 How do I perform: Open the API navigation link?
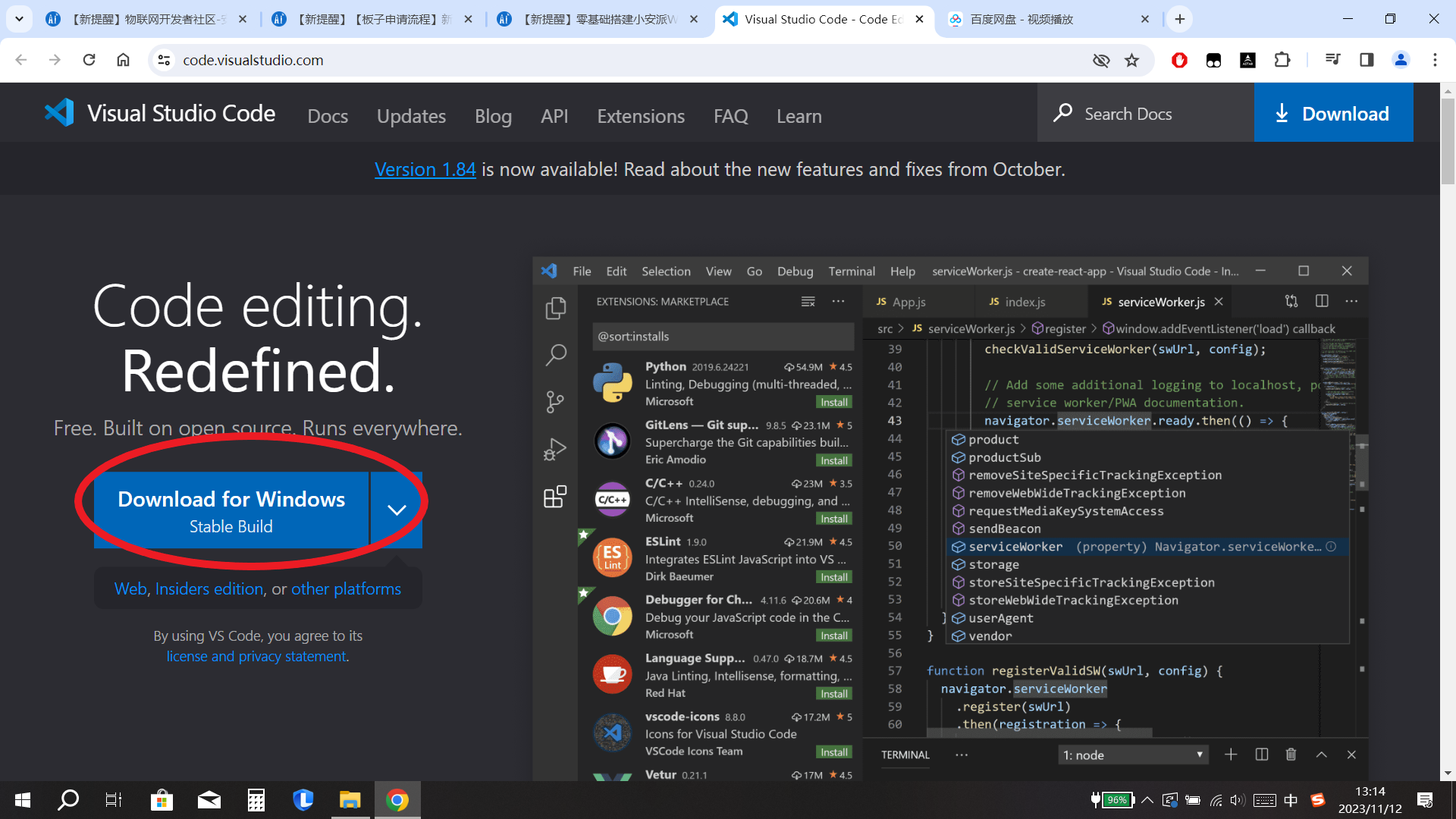554,116
